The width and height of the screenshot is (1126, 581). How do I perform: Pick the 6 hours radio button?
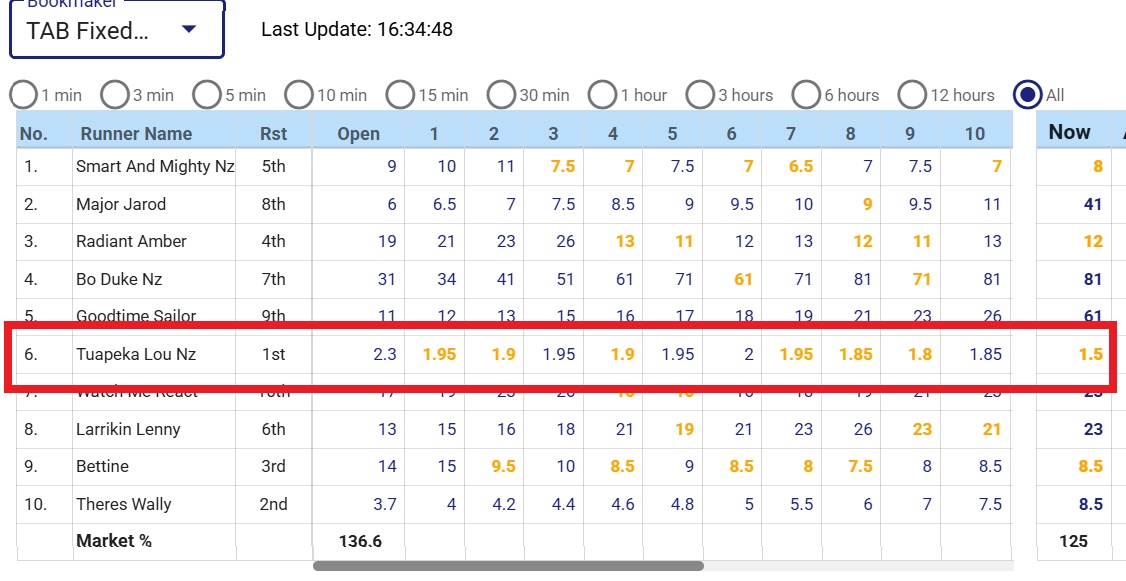coord(806,95)
